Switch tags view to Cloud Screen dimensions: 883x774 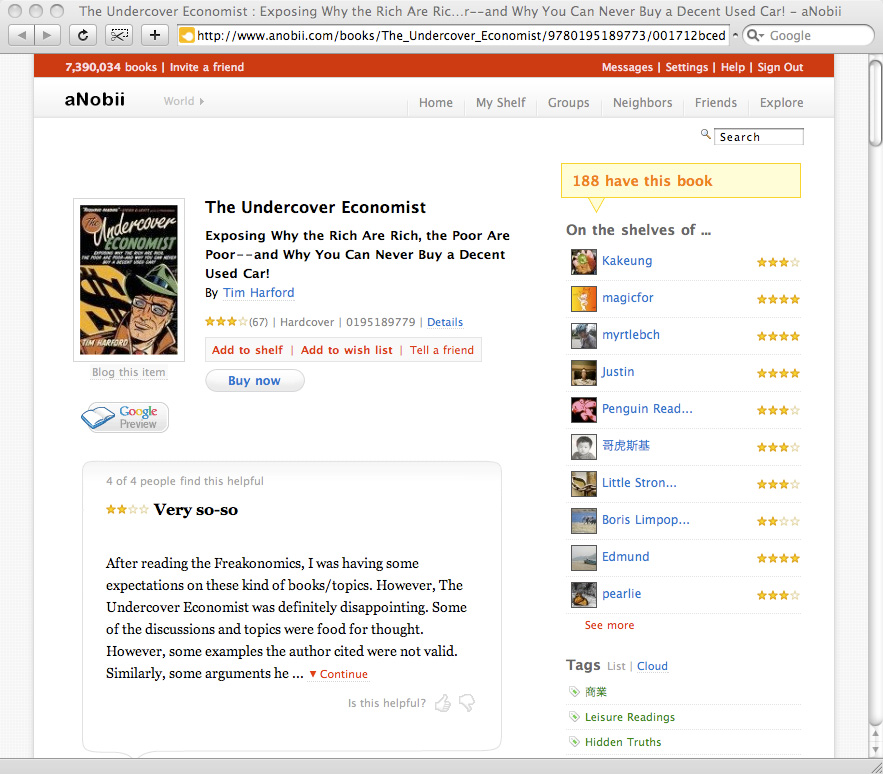[652, 666]
